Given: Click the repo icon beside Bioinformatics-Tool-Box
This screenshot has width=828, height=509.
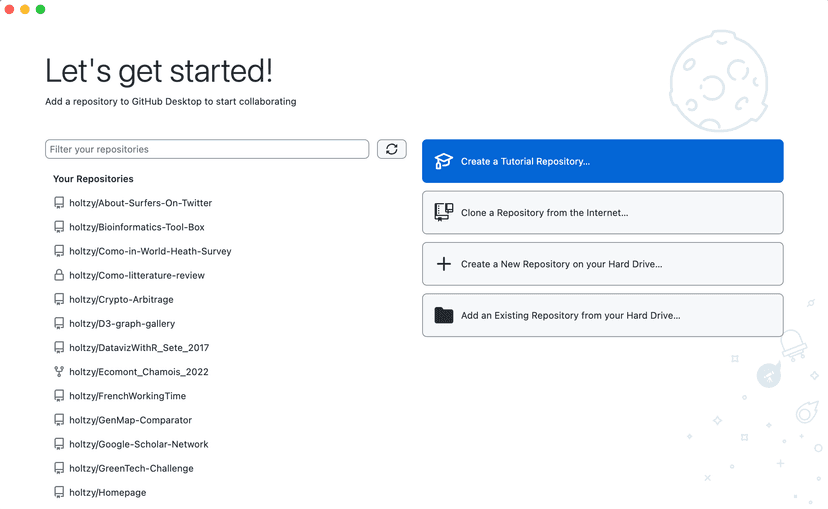Looking at the screenshot, I should click(x=59, y=227).
